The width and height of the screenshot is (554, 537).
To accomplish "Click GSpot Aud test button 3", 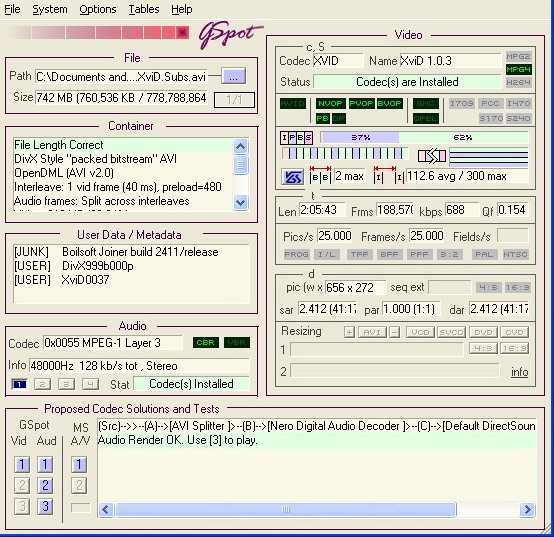I will pyautogui.click(x=45, y=506).
